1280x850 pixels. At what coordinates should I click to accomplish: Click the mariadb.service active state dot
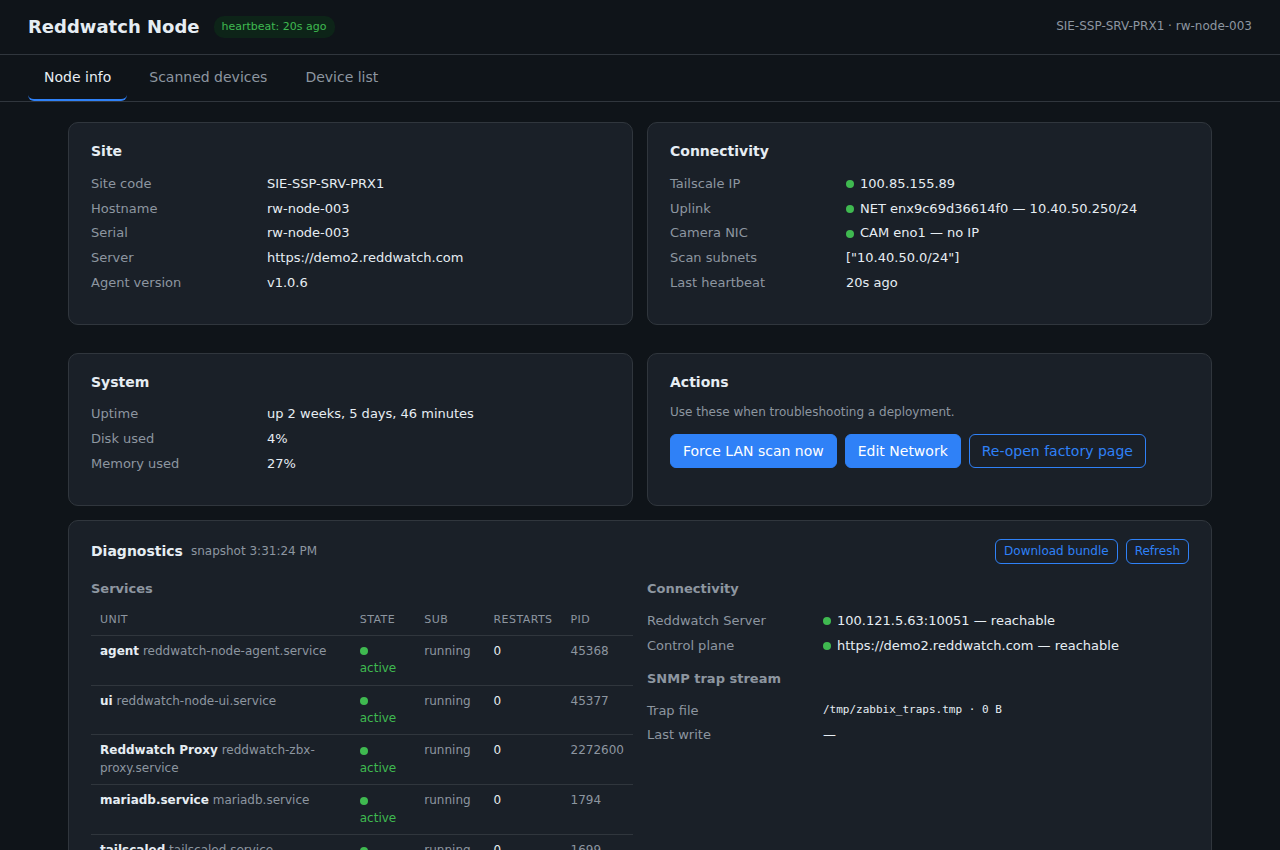coord(364,800)
